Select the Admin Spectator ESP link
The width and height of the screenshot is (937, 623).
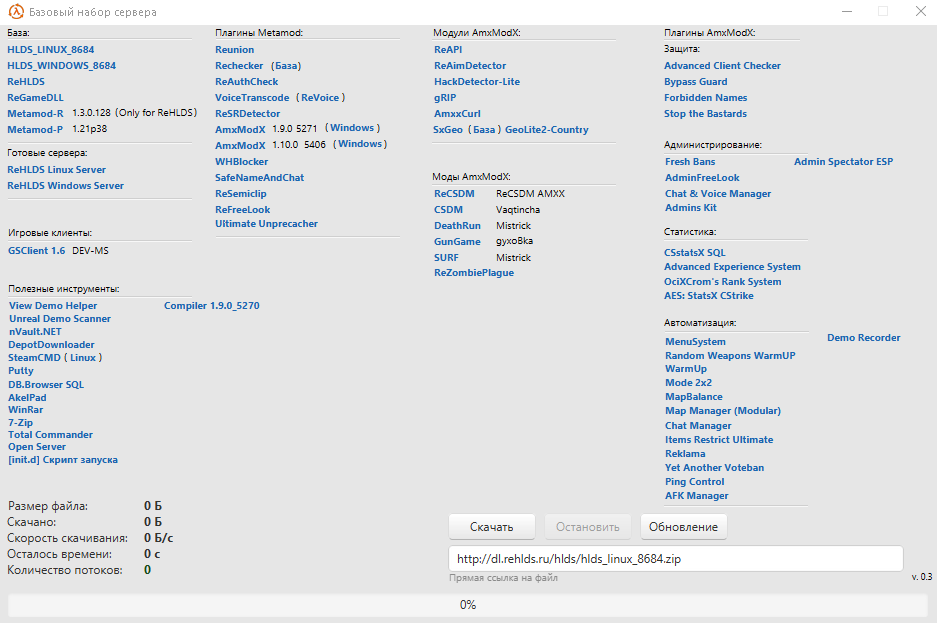844,162
